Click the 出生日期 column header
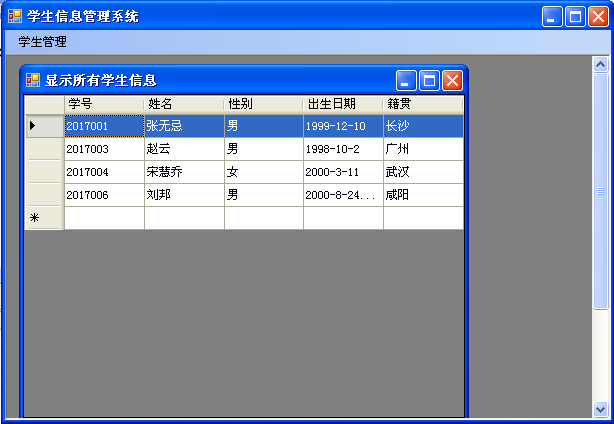This screenshot has width=614, height=424. 343,104
